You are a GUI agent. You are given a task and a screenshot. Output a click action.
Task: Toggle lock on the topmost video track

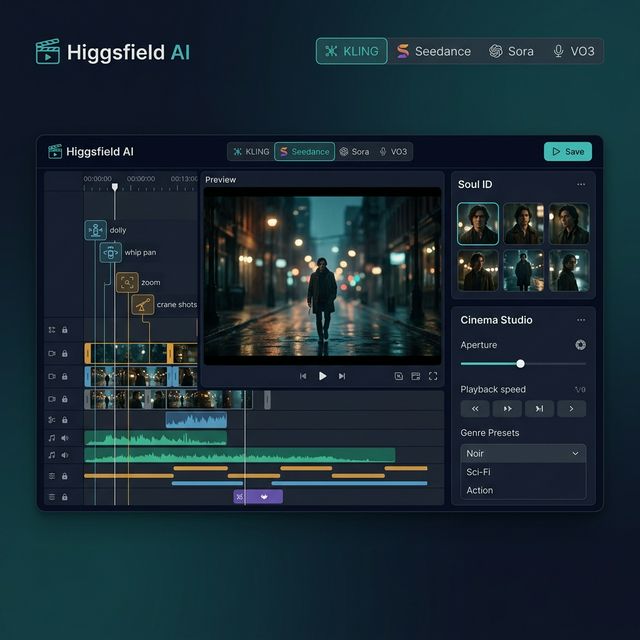pos(65,353)
